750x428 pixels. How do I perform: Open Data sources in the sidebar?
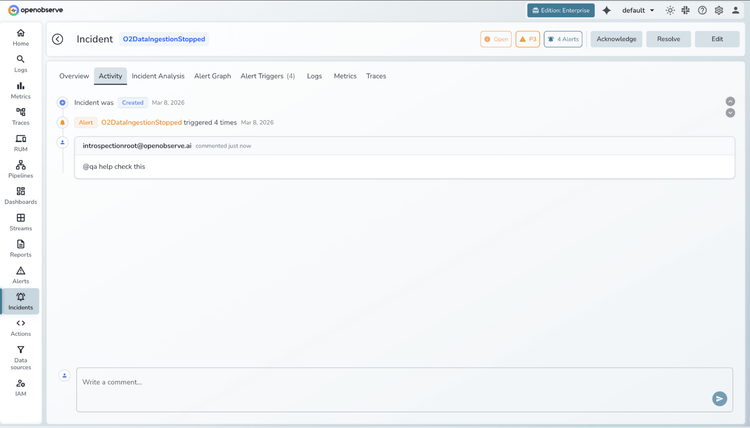click(21, 358)
